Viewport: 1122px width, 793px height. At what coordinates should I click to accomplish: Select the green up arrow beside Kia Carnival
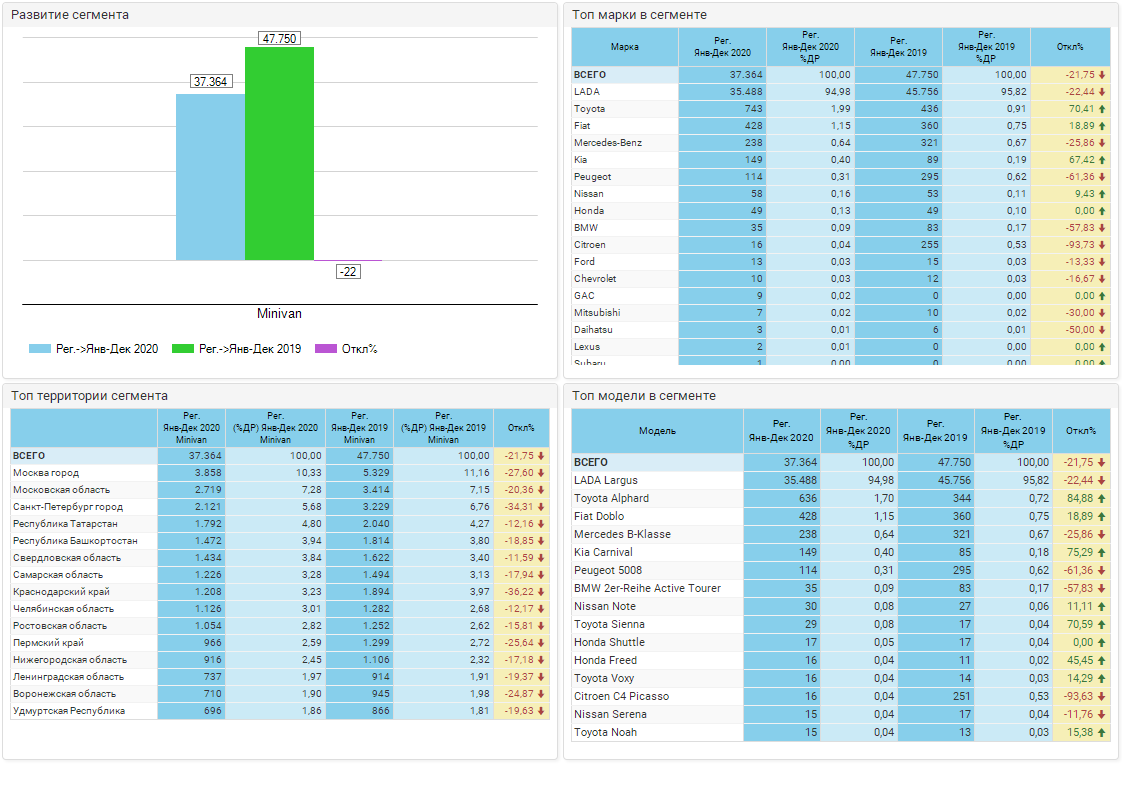click(1102, 552)
